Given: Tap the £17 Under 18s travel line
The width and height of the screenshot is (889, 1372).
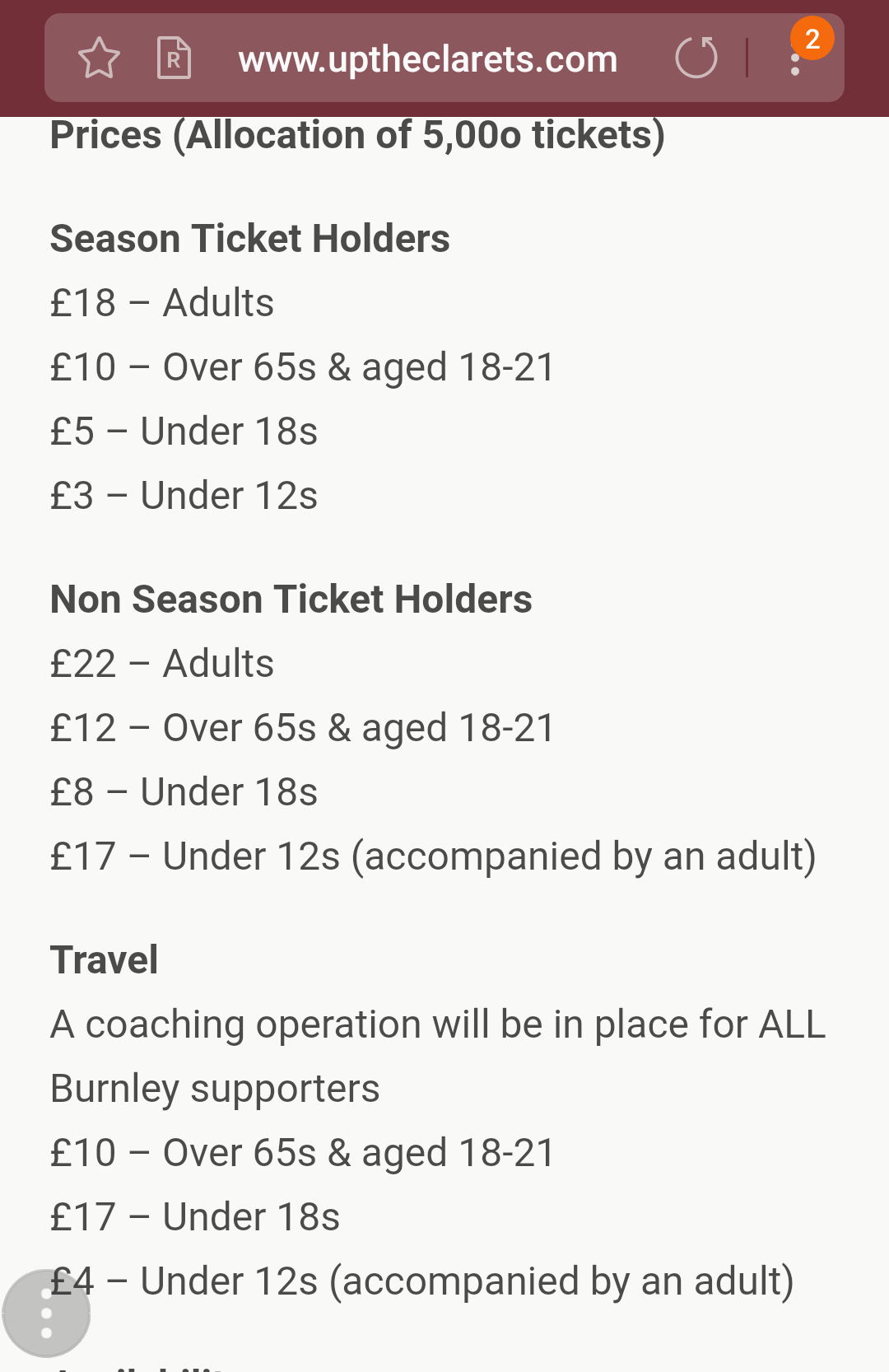Looking at the screenshot, I should [195, 1217].
